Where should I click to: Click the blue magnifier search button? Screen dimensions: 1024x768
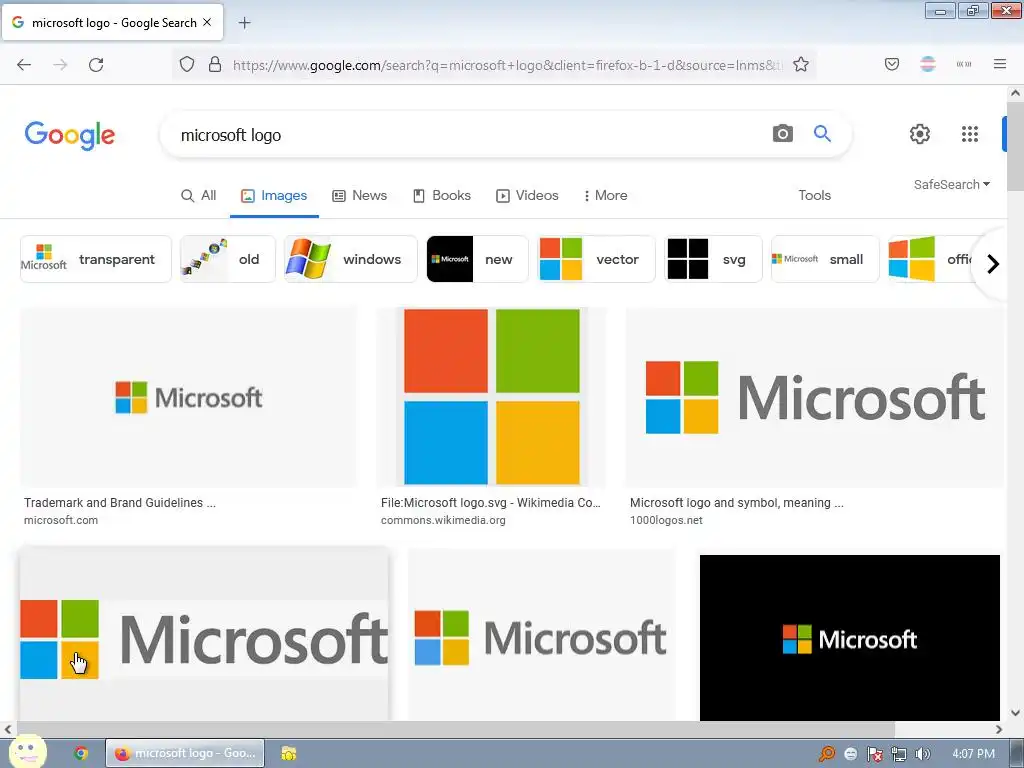[x=822, y=134]
